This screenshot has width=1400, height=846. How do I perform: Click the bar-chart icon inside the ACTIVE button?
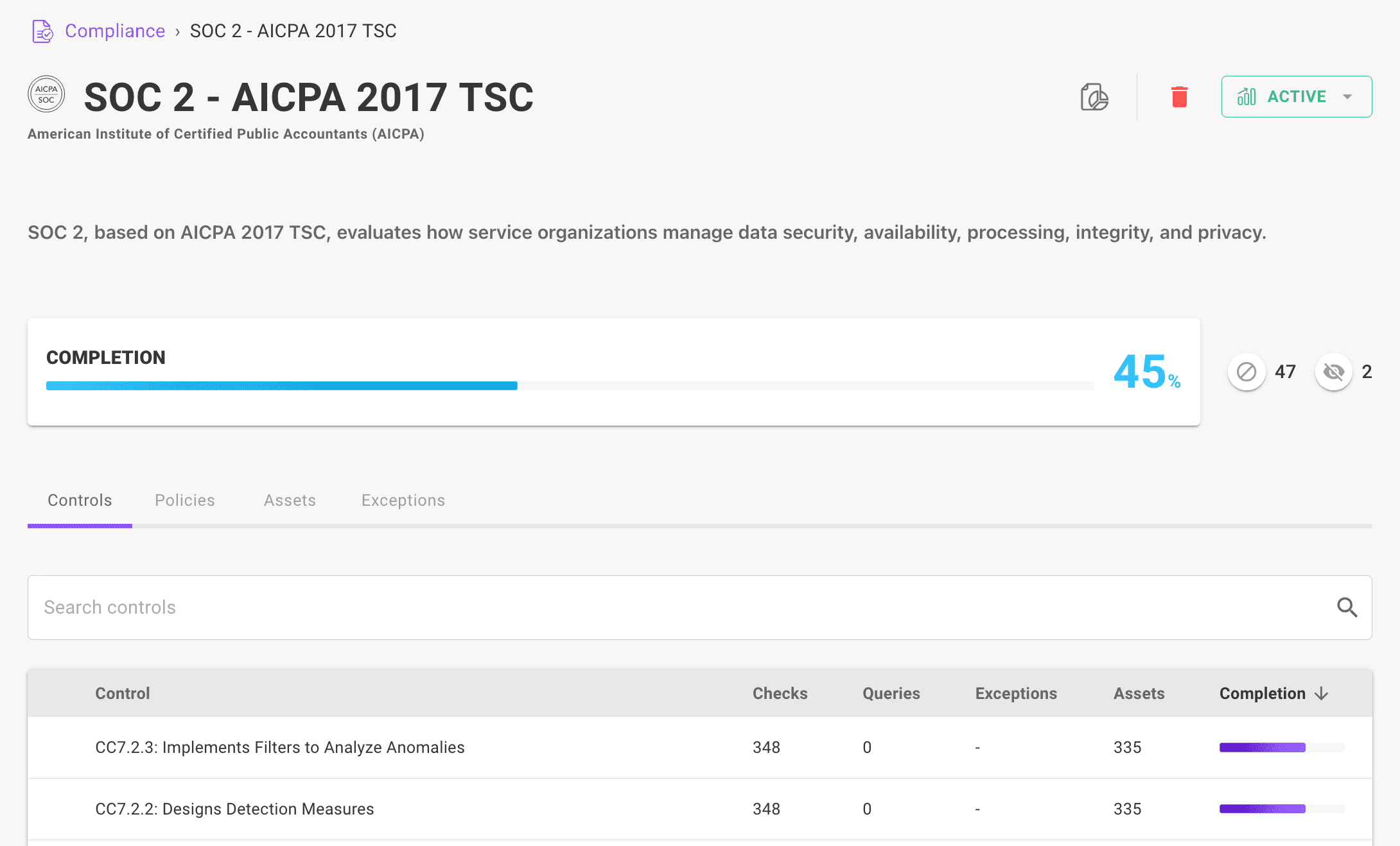(x=1247, y=96)
